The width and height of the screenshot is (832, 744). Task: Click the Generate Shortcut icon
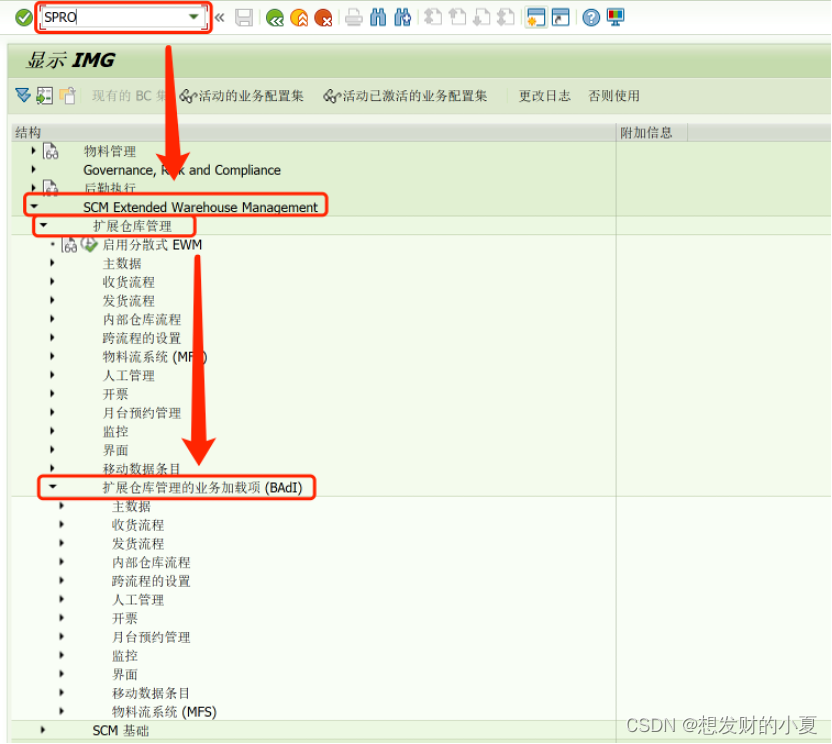(560, 18)
